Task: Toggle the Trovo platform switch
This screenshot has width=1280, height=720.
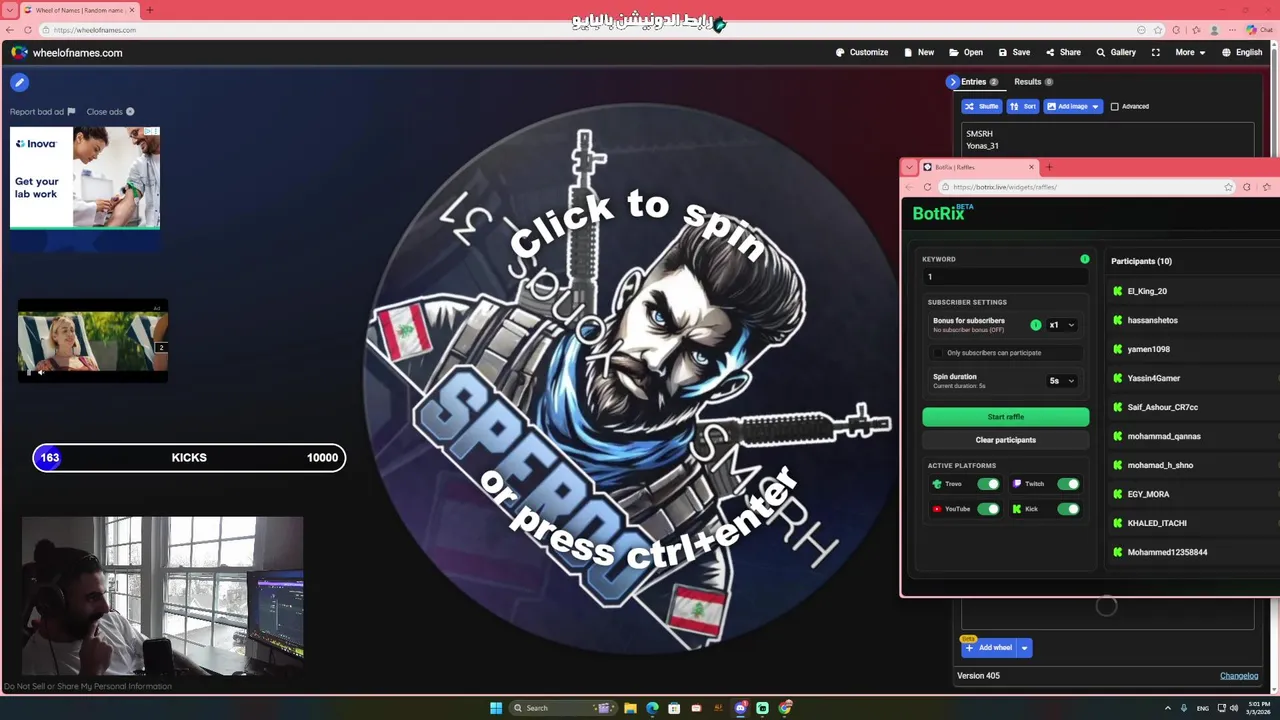Action: (988, 484)
